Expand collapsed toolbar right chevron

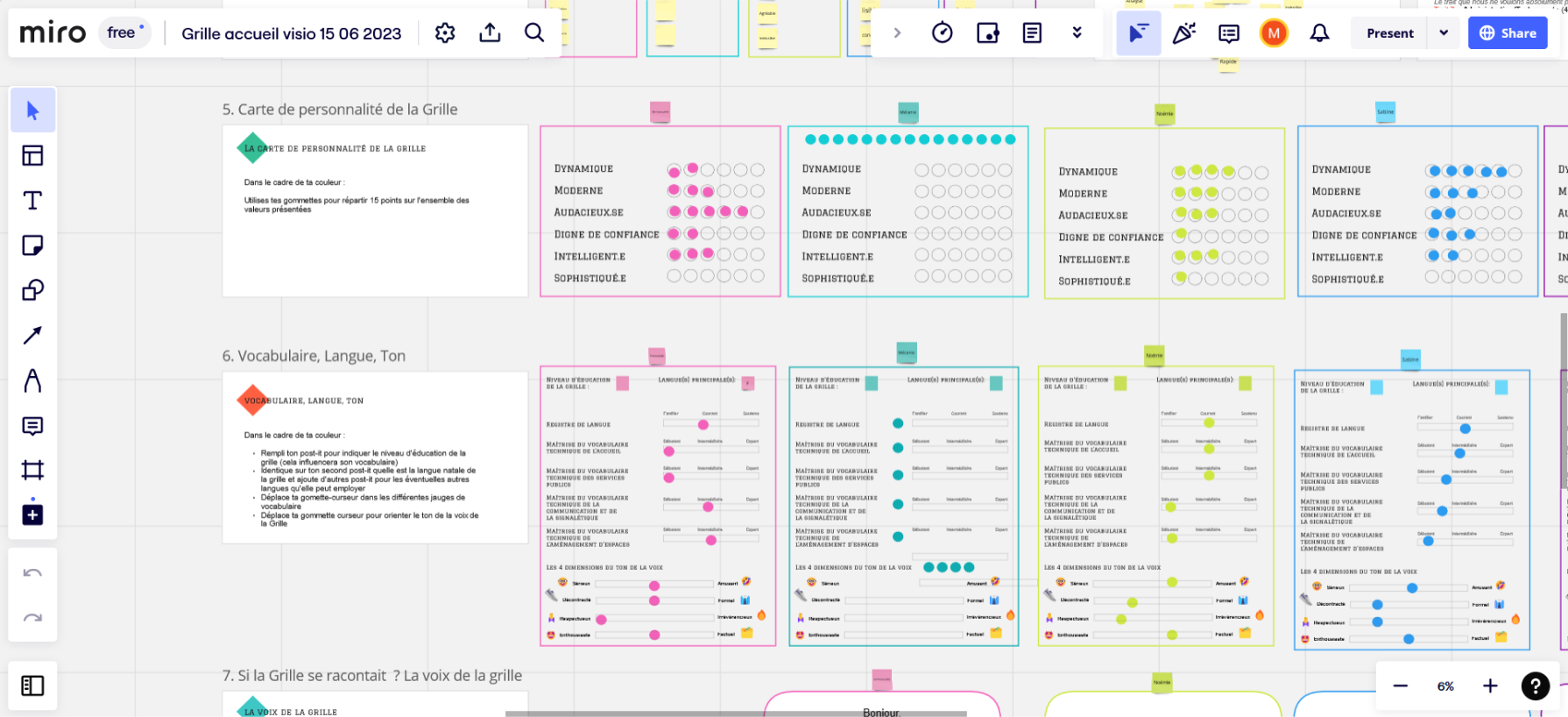(897, 33)
